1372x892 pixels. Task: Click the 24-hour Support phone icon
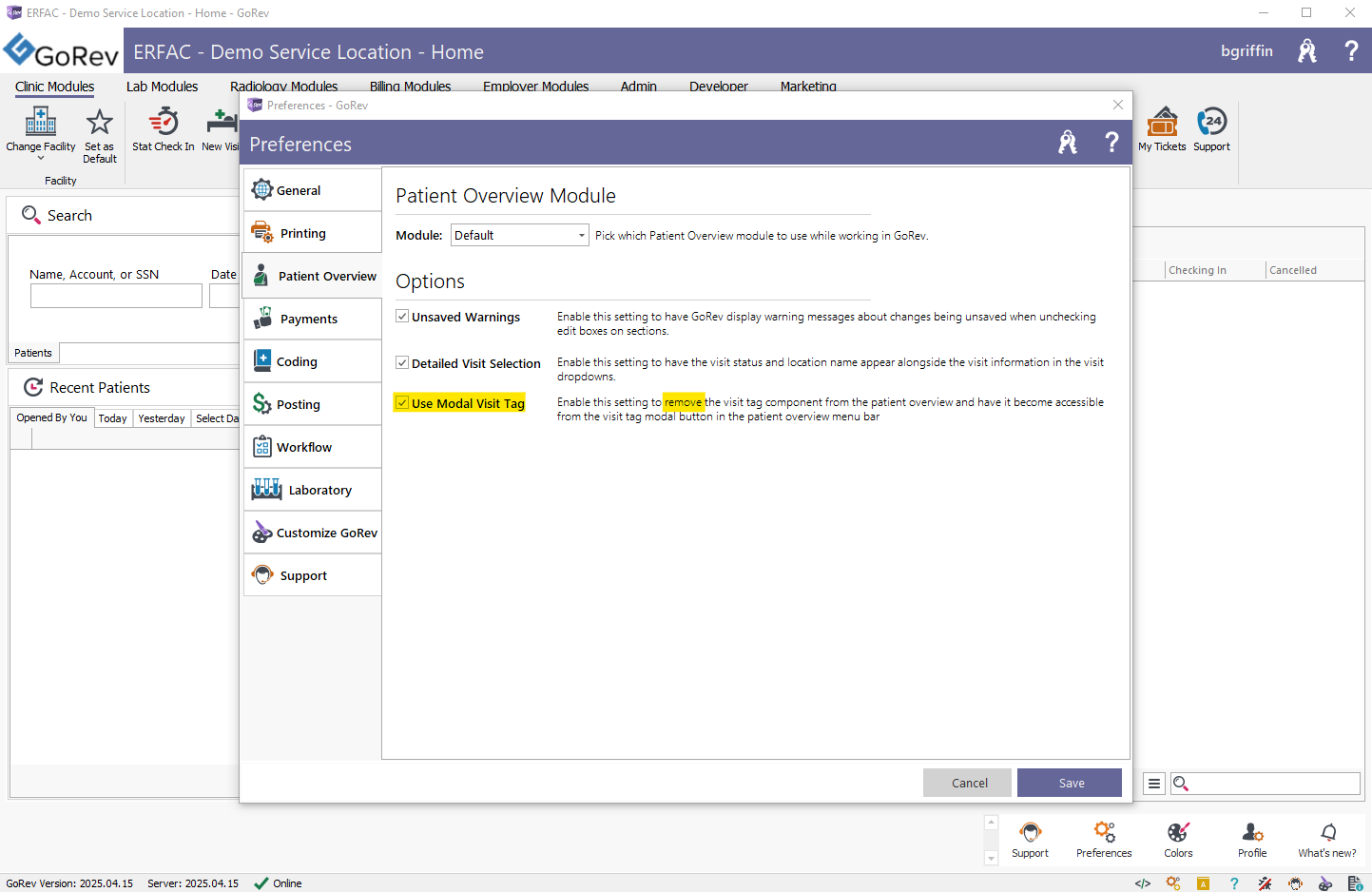point(1211,122)
